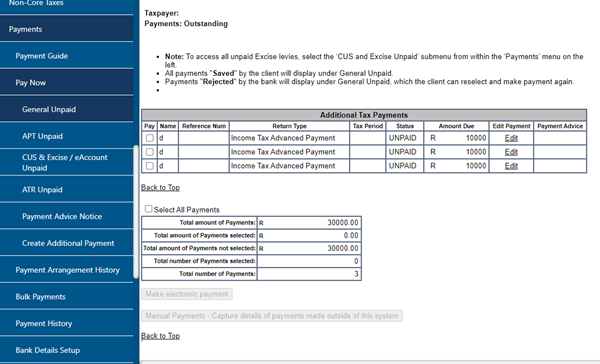This screenshot has height=364, width=600.
Task: View Payment History in the sidebar
Action: [67, 324]
